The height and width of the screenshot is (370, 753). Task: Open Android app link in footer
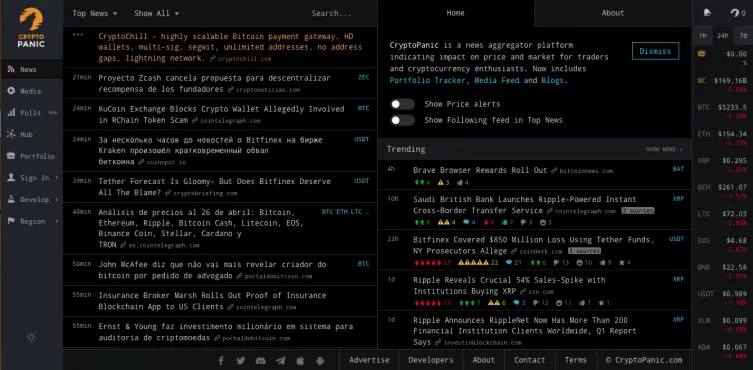coord(320,360)
